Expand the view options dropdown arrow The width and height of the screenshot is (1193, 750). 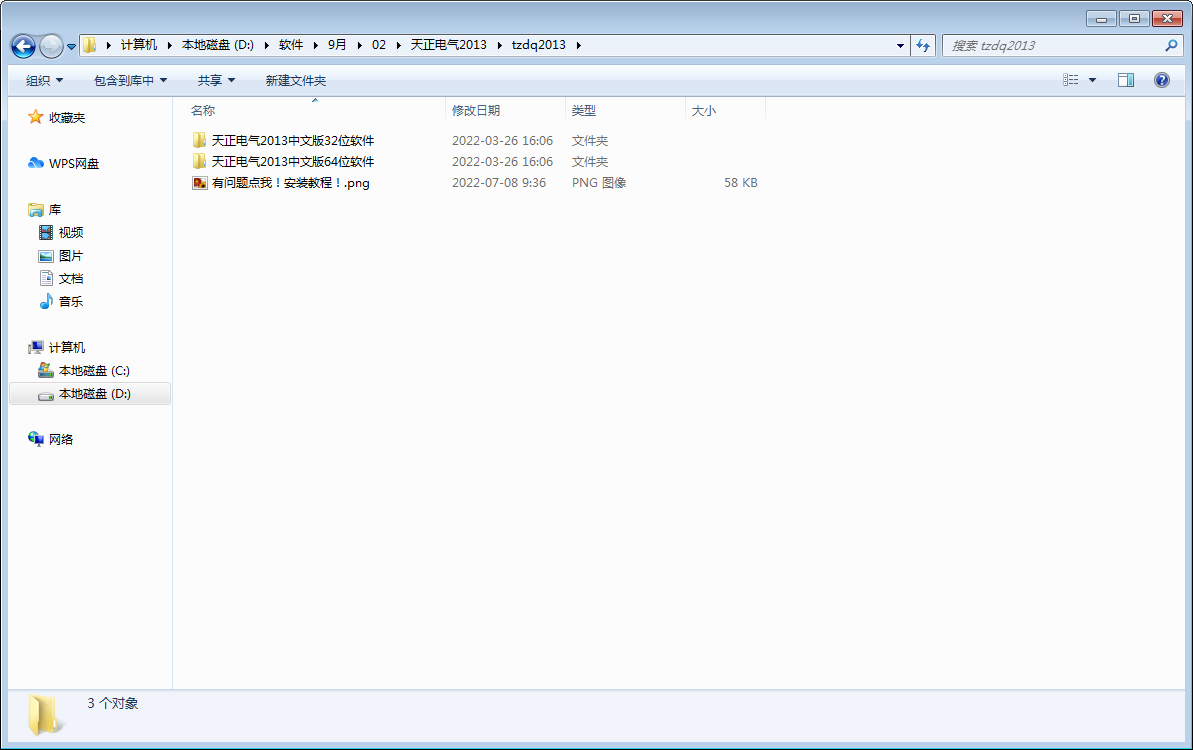point(1093,80)
